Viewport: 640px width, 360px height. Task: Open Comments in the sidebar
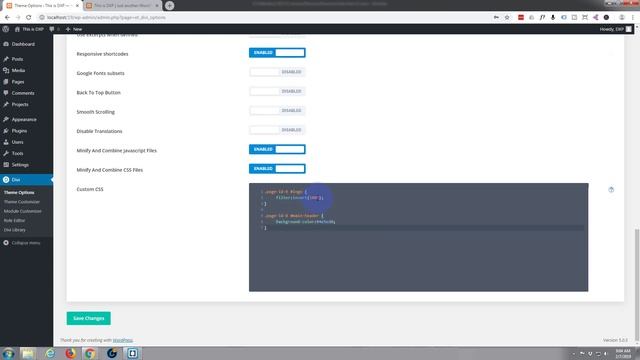pyautogui.click(x=23, y=93)
